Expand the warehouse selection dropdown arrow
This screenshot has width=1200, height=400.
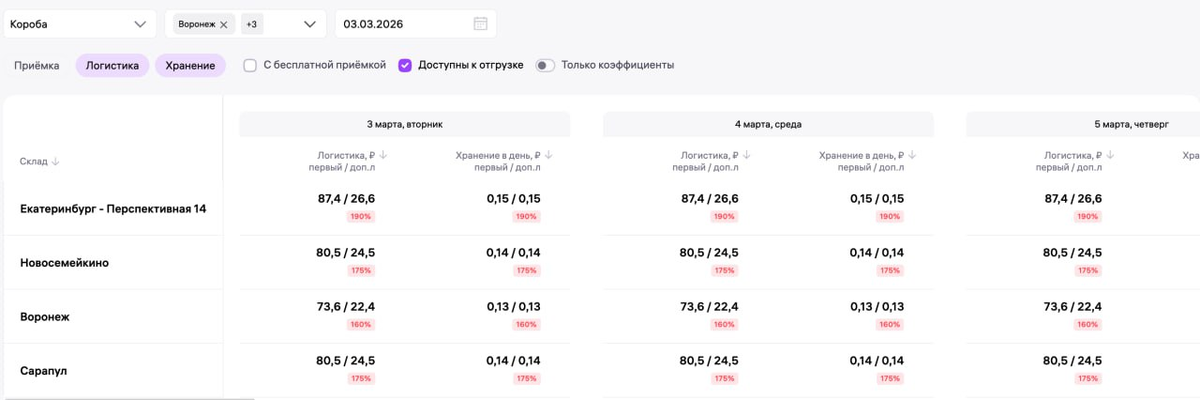[310, 24]
